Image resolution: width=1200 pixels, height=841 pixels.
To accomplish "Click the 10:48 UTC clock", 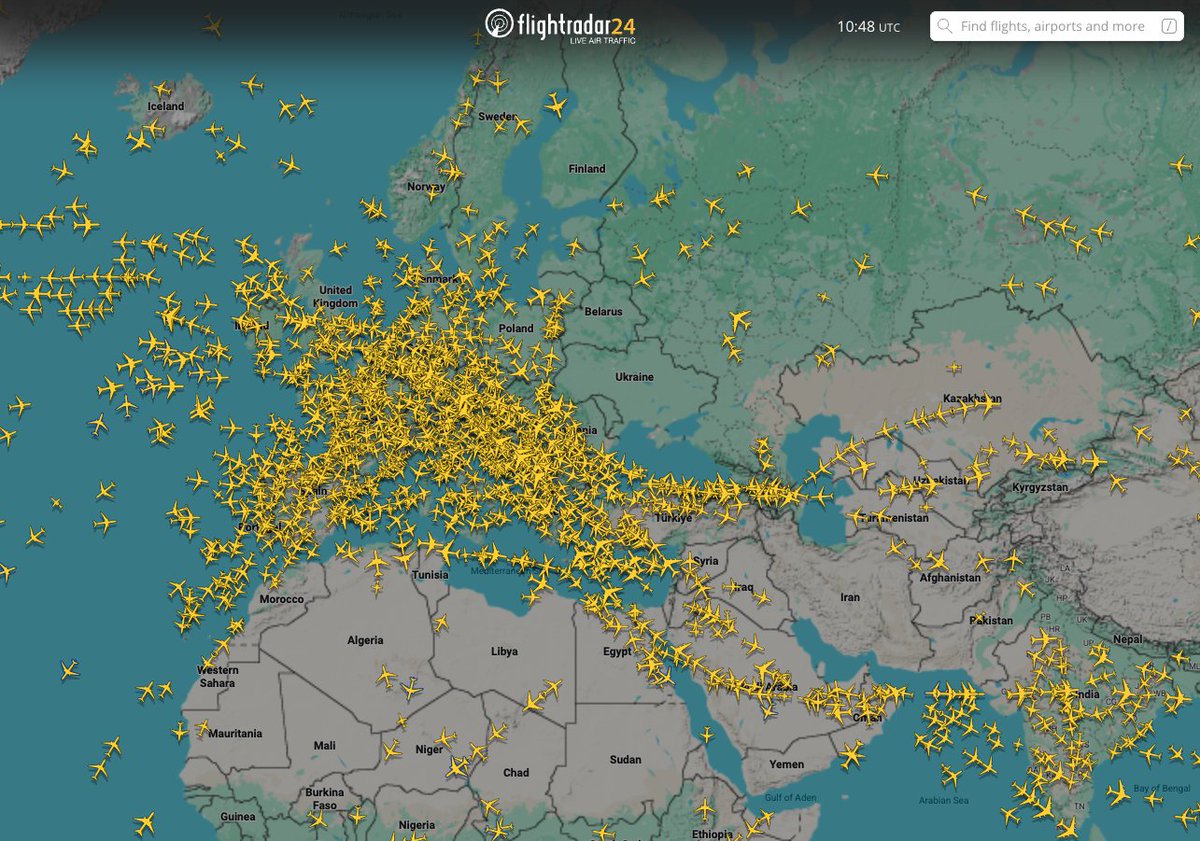I will [x=868, y=27].
